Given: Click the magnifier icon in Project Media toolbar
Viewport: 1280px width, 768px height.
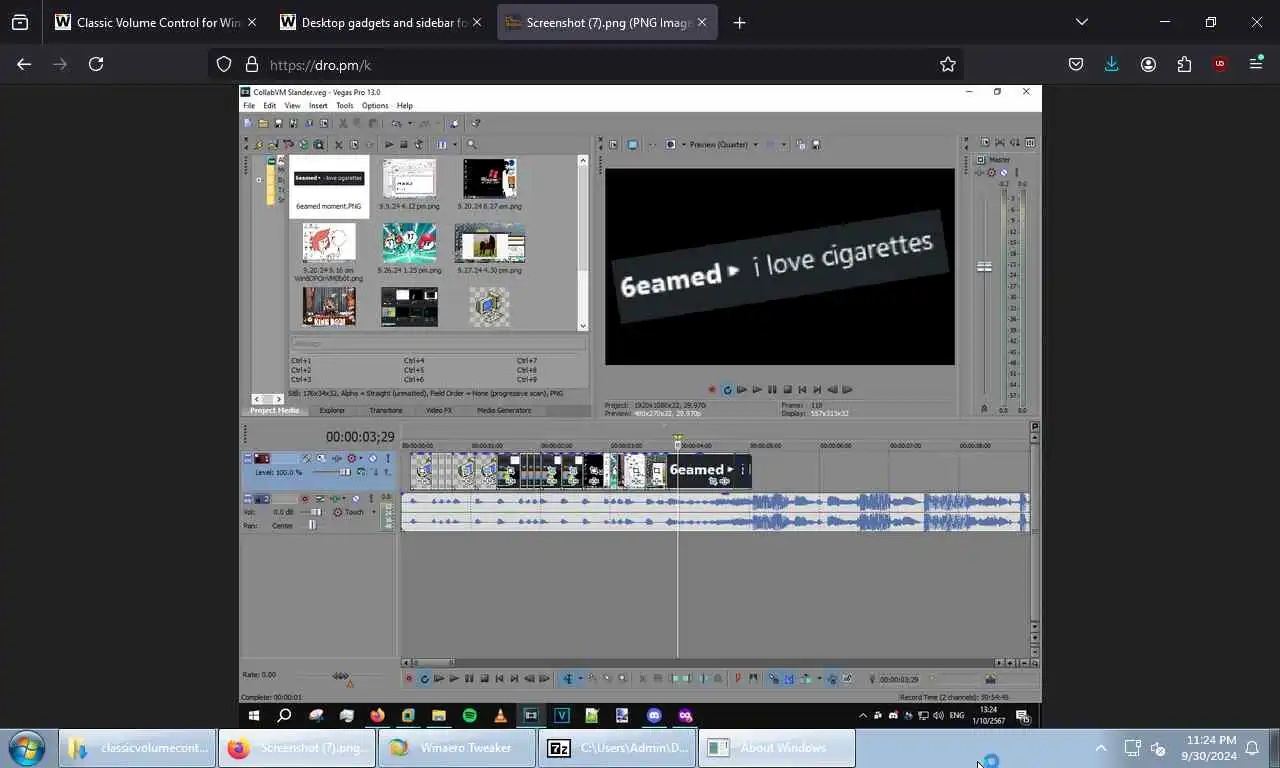Looking at the screenshot, I should [472, 144].
